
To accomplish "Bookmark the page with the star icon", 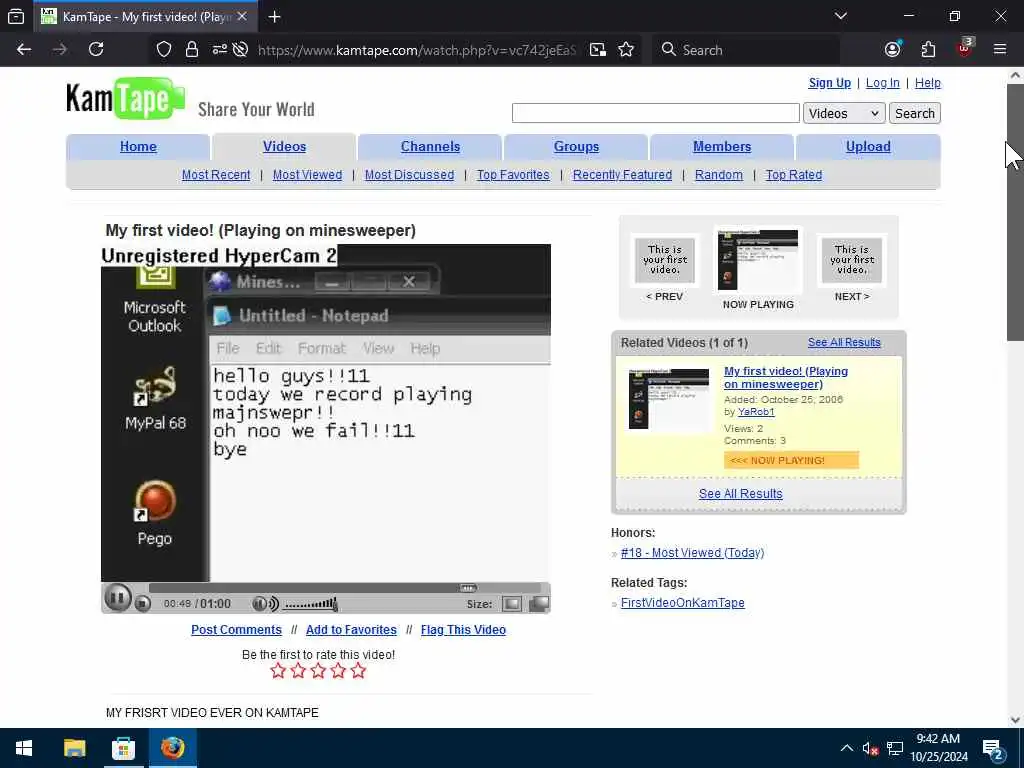I will (x=626, y=50).
